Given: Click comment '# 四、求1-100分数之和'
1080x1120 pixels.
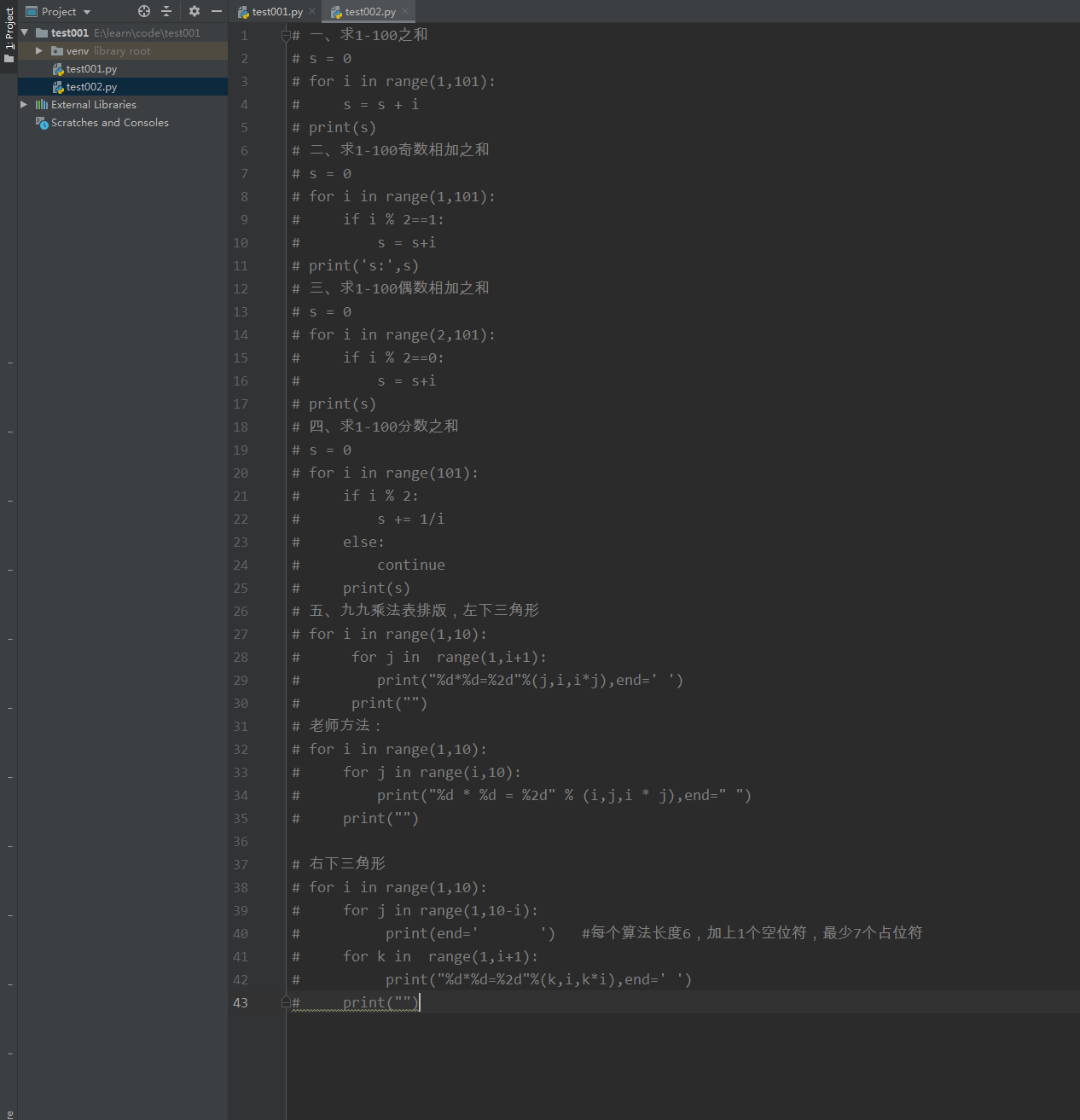Looking at the screenshot, I should 375,427.
